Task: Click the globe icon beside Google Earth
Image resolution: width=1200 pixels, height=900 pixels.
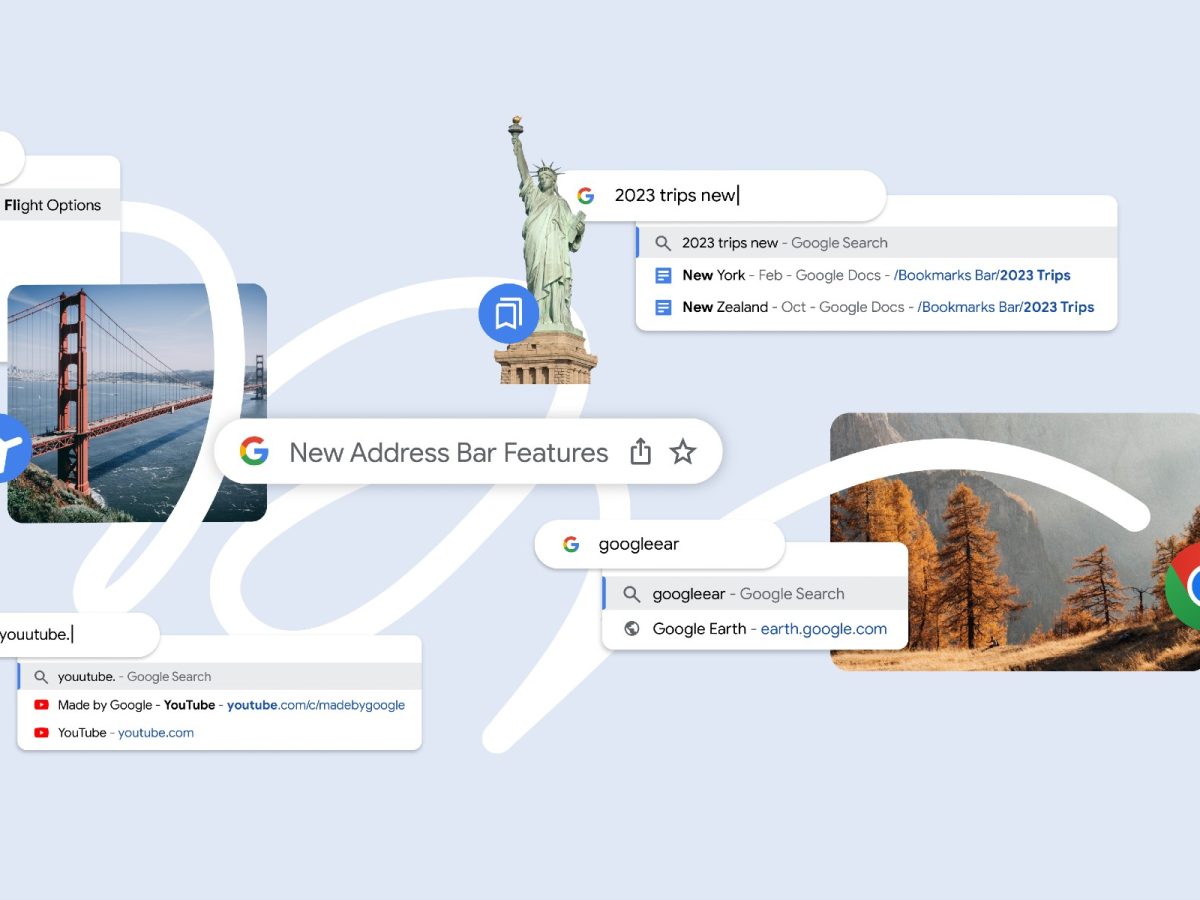Action: coord(631,629)
